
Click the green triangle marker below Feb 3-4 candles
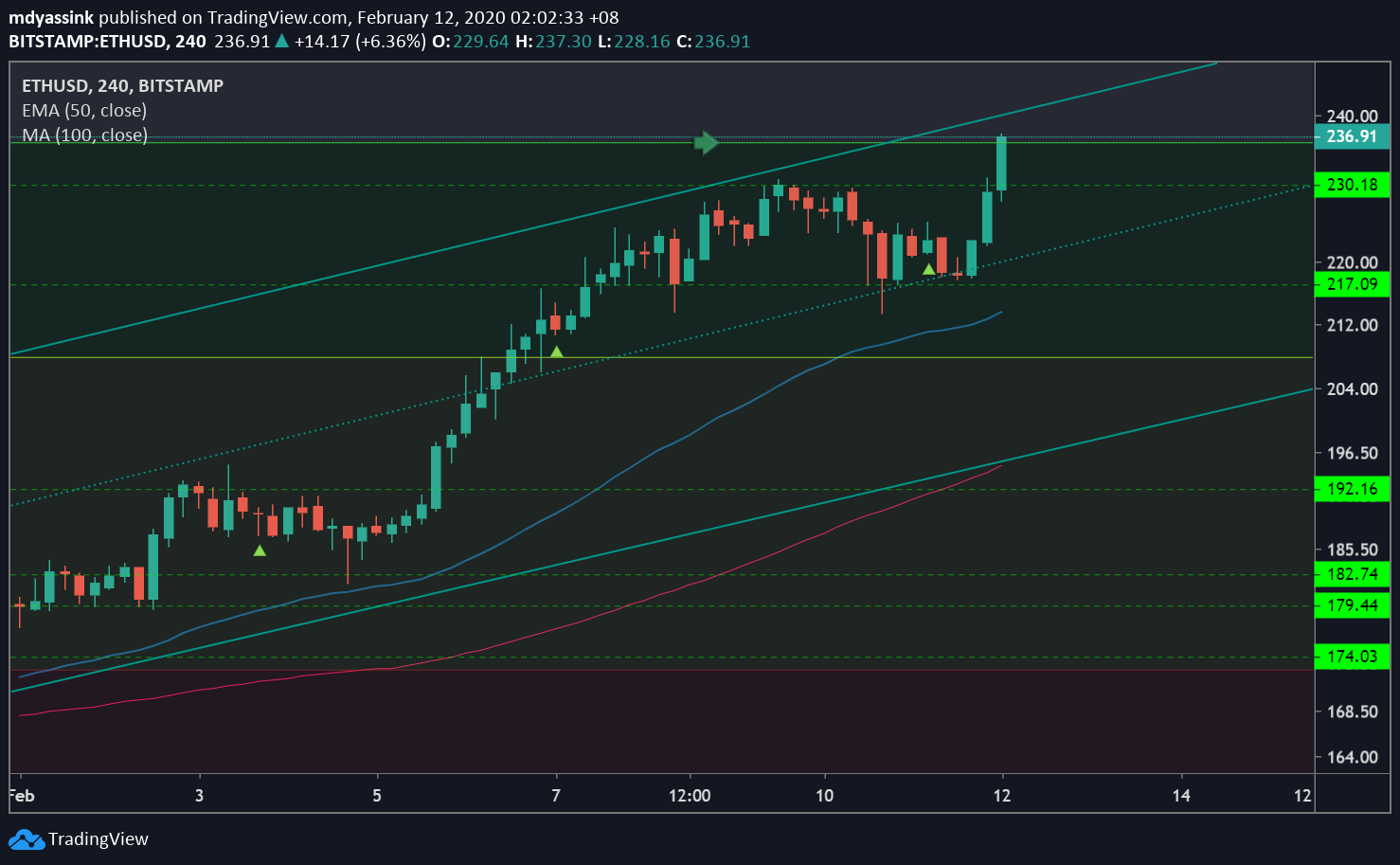(260, 550)
